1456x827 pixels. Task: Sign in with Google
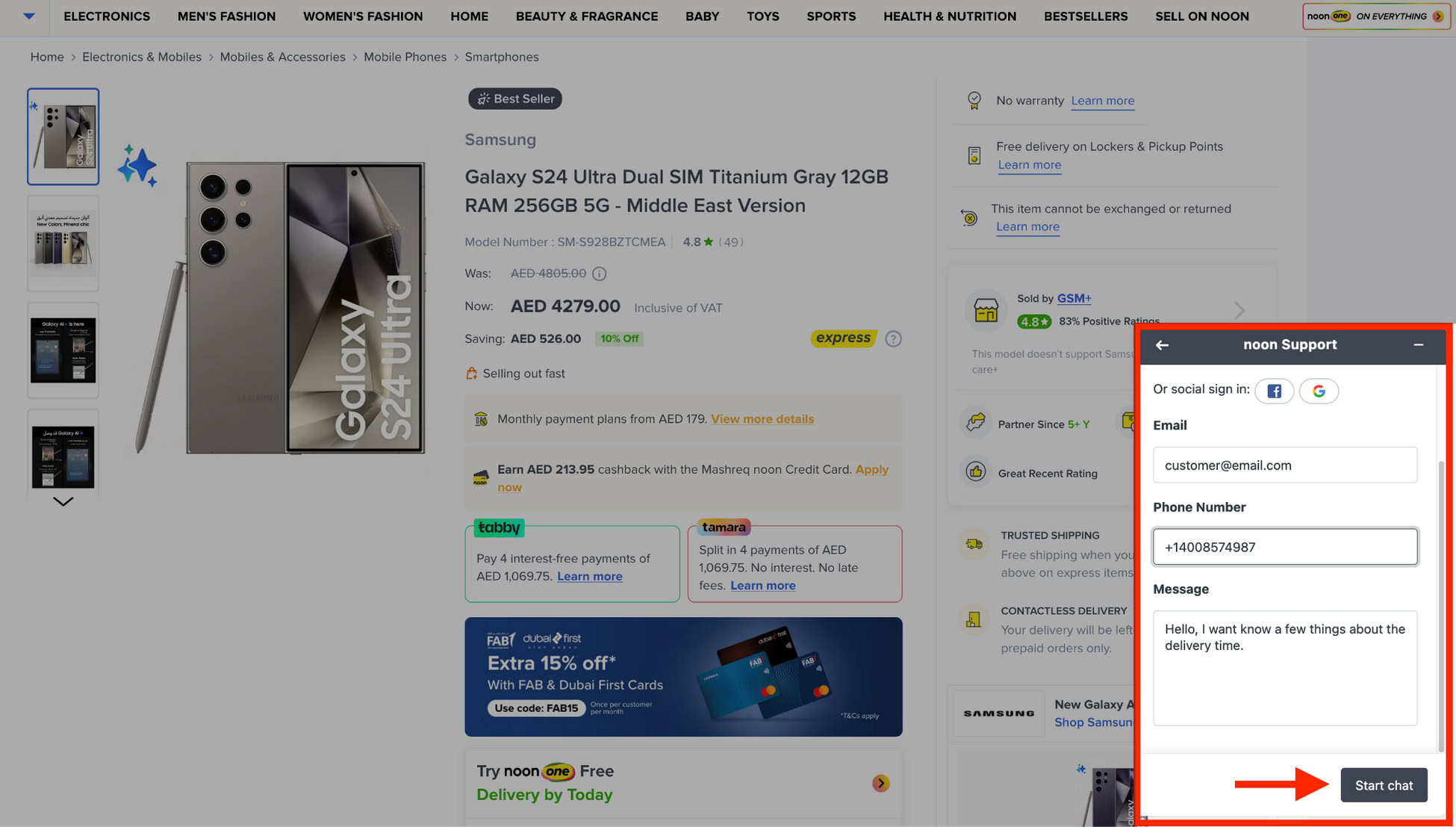(x=1319, y=391)
